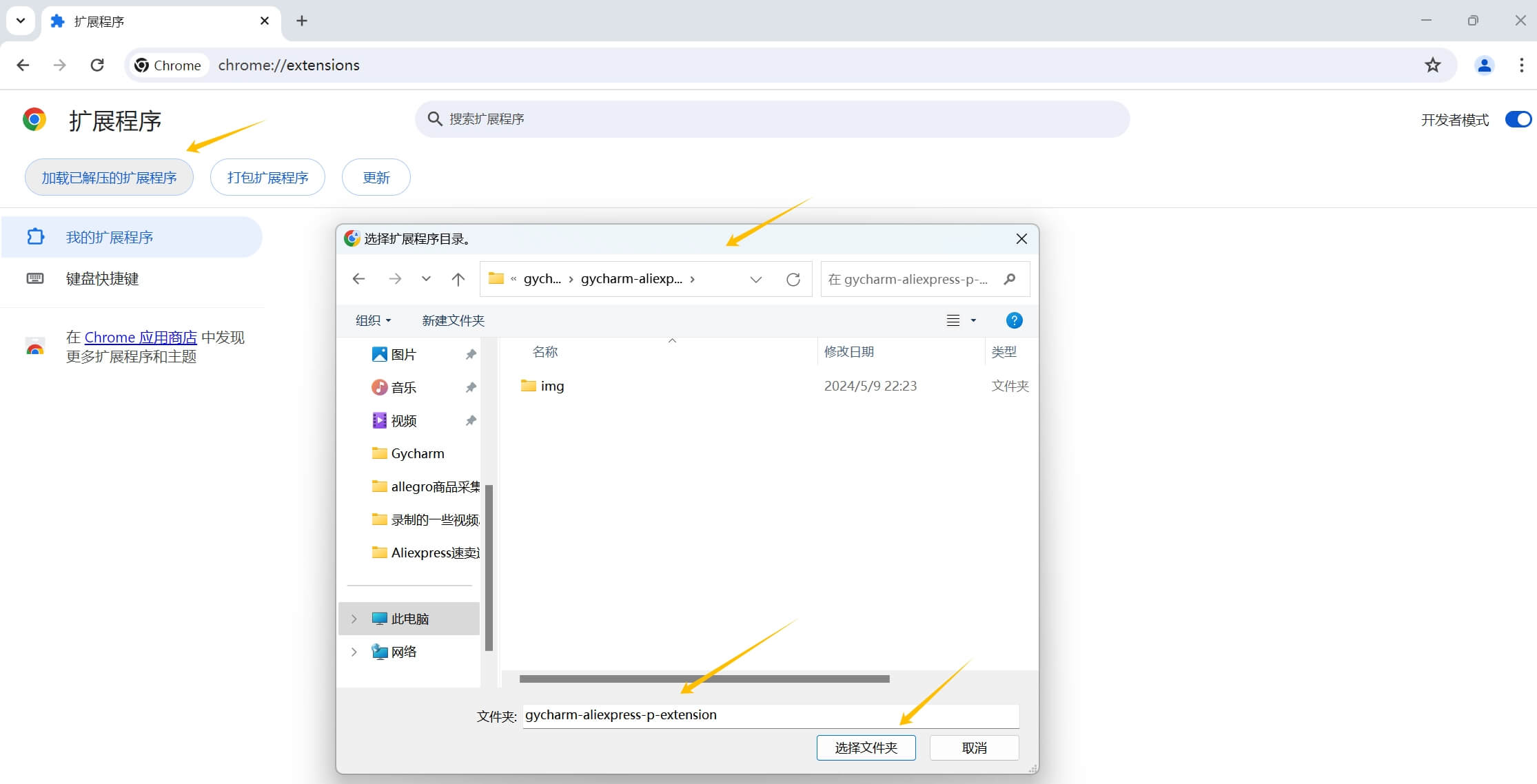Bookmark this page with the star icon

click(x=1433, y=65)
